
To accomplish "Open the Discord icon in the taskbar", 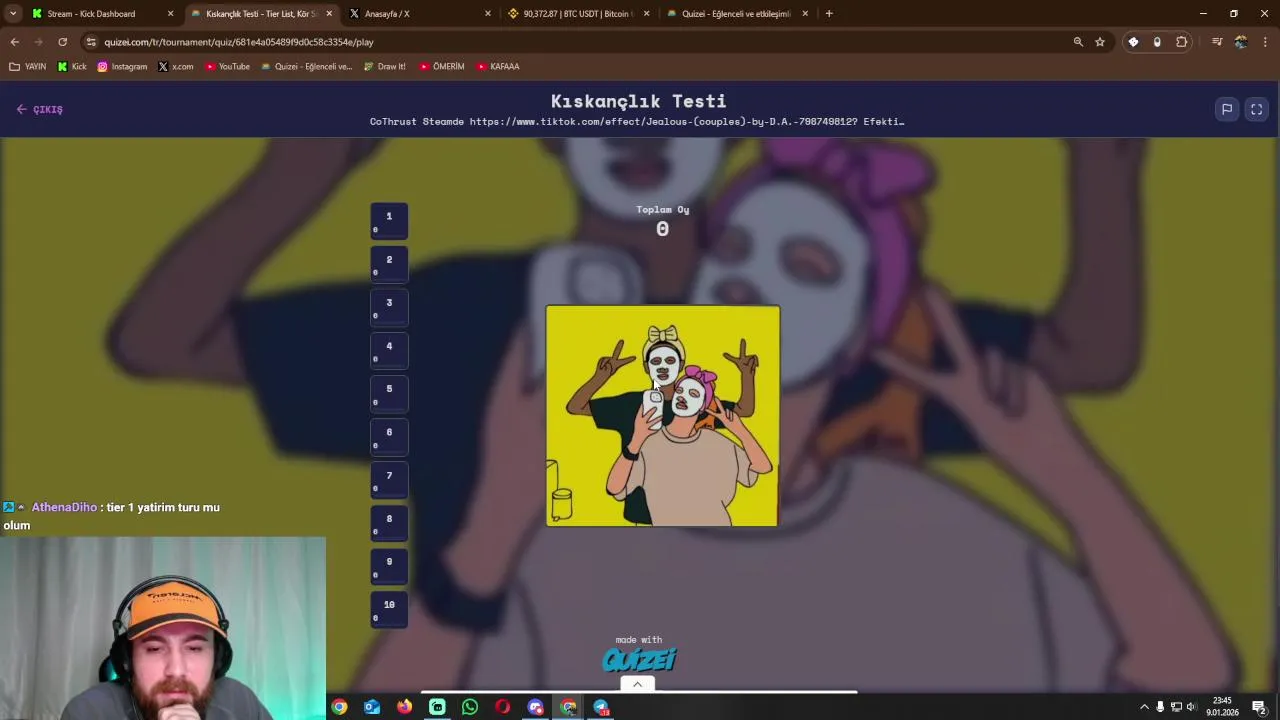I will (536, 707).
